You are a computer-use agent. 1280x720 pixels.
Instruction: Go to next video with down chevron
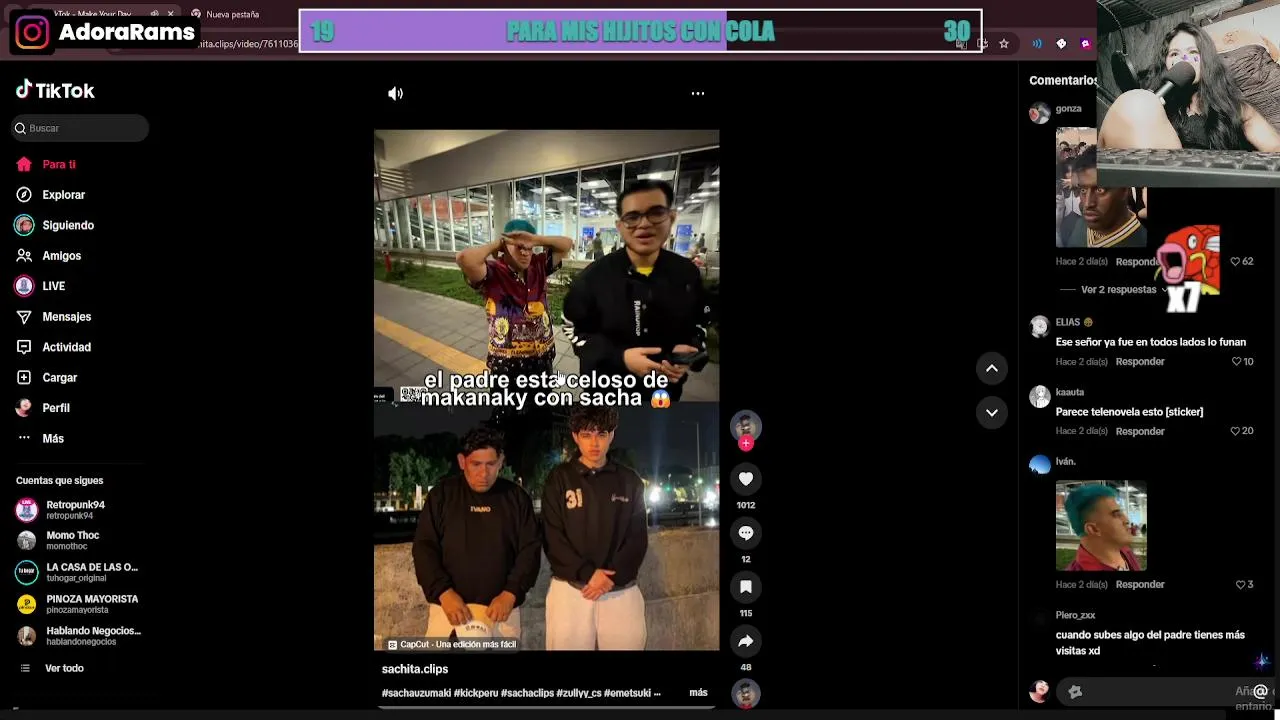(x=992, y=412)
